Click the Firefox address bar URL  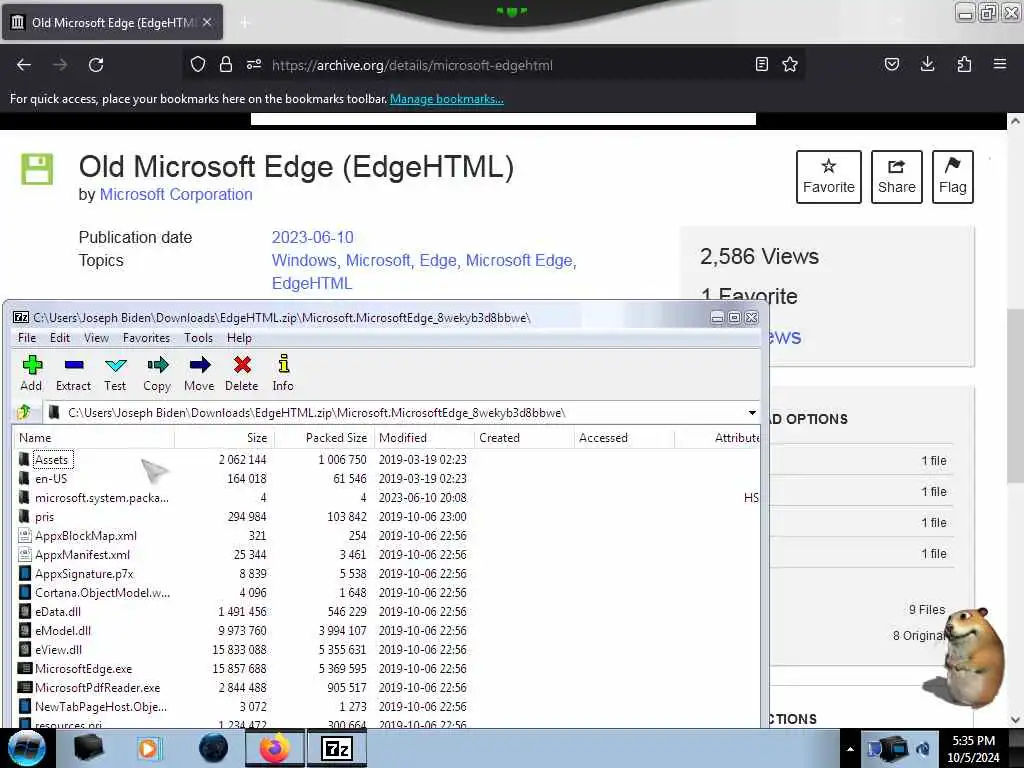[x=411, y=65]
